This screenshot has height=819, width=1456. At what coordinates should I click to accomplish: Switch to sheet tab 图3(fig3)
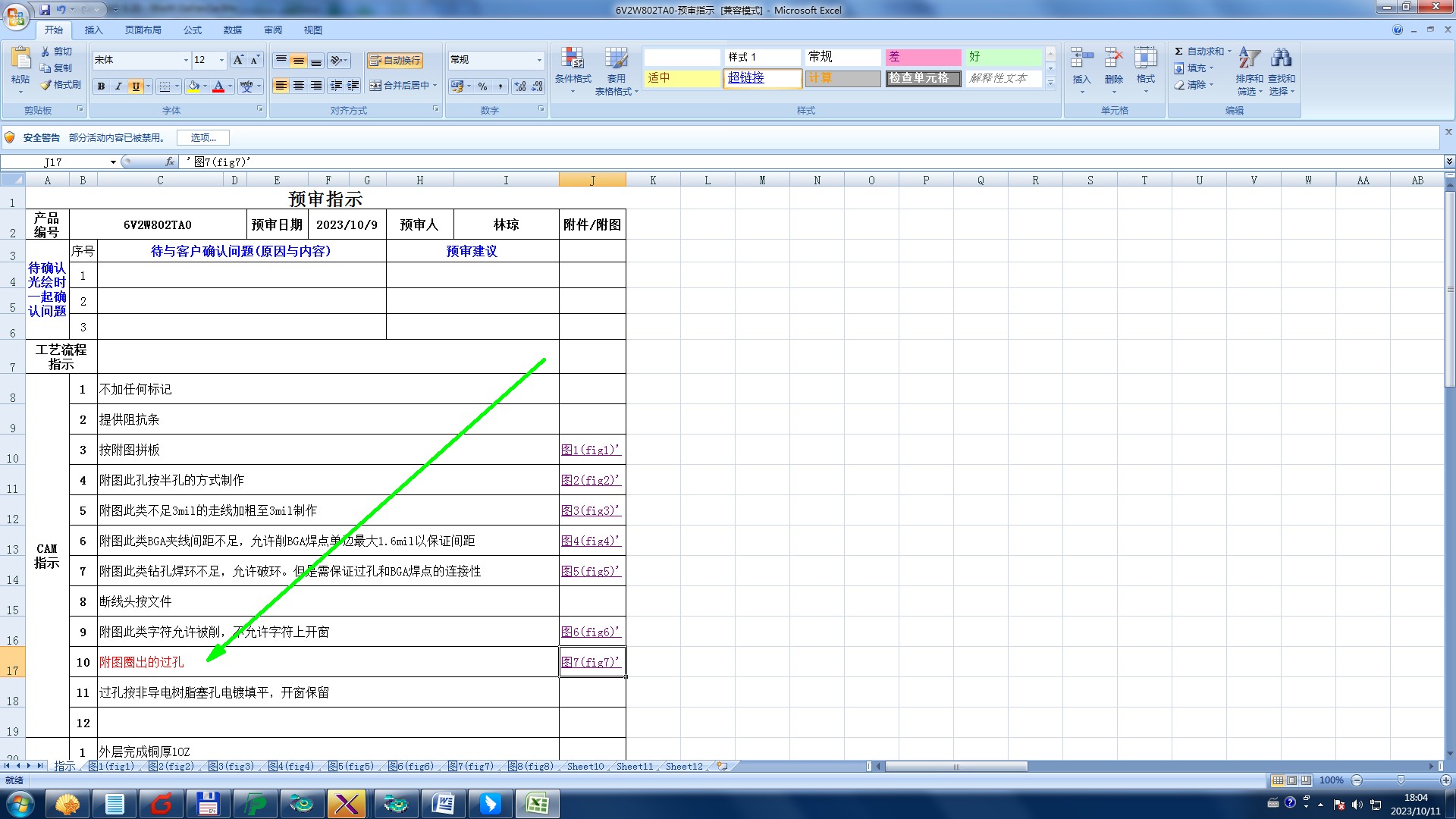[x=231, y=767]
